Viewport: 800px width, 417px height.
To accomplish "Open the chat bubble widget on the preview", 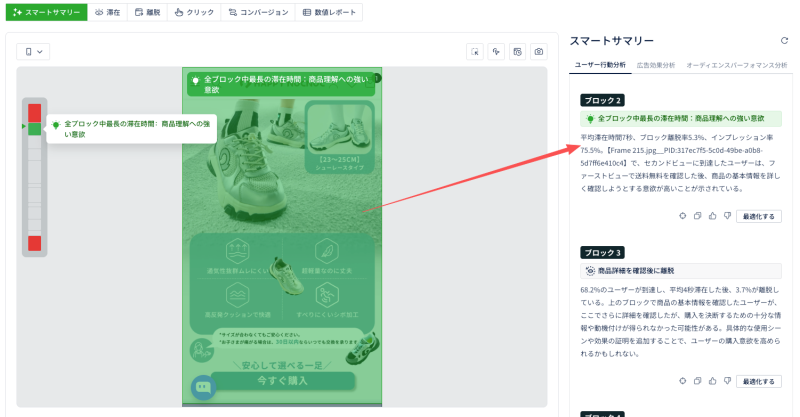I will tap(203, 387).
